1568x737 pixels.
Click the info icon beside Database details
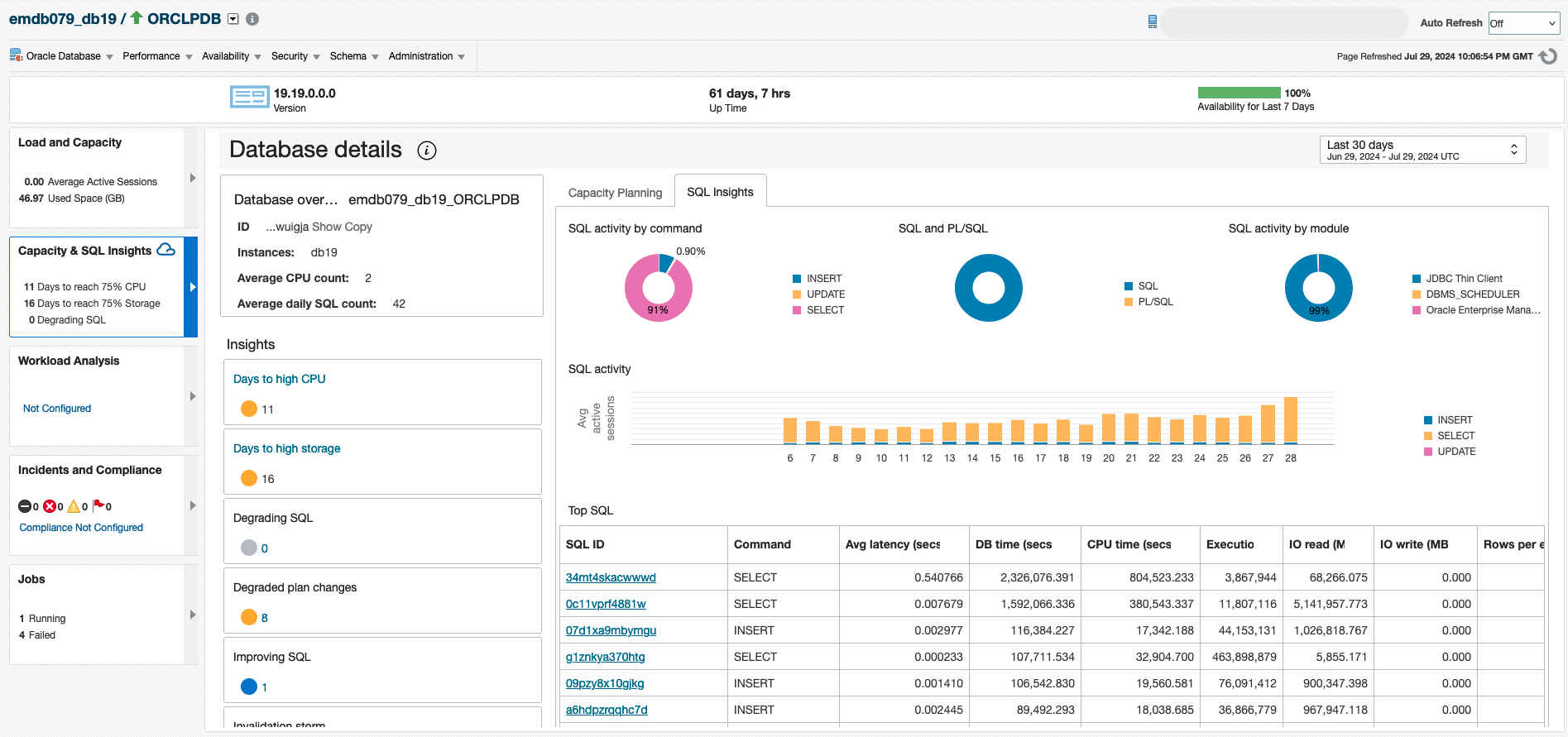click(x=427, y=150)
